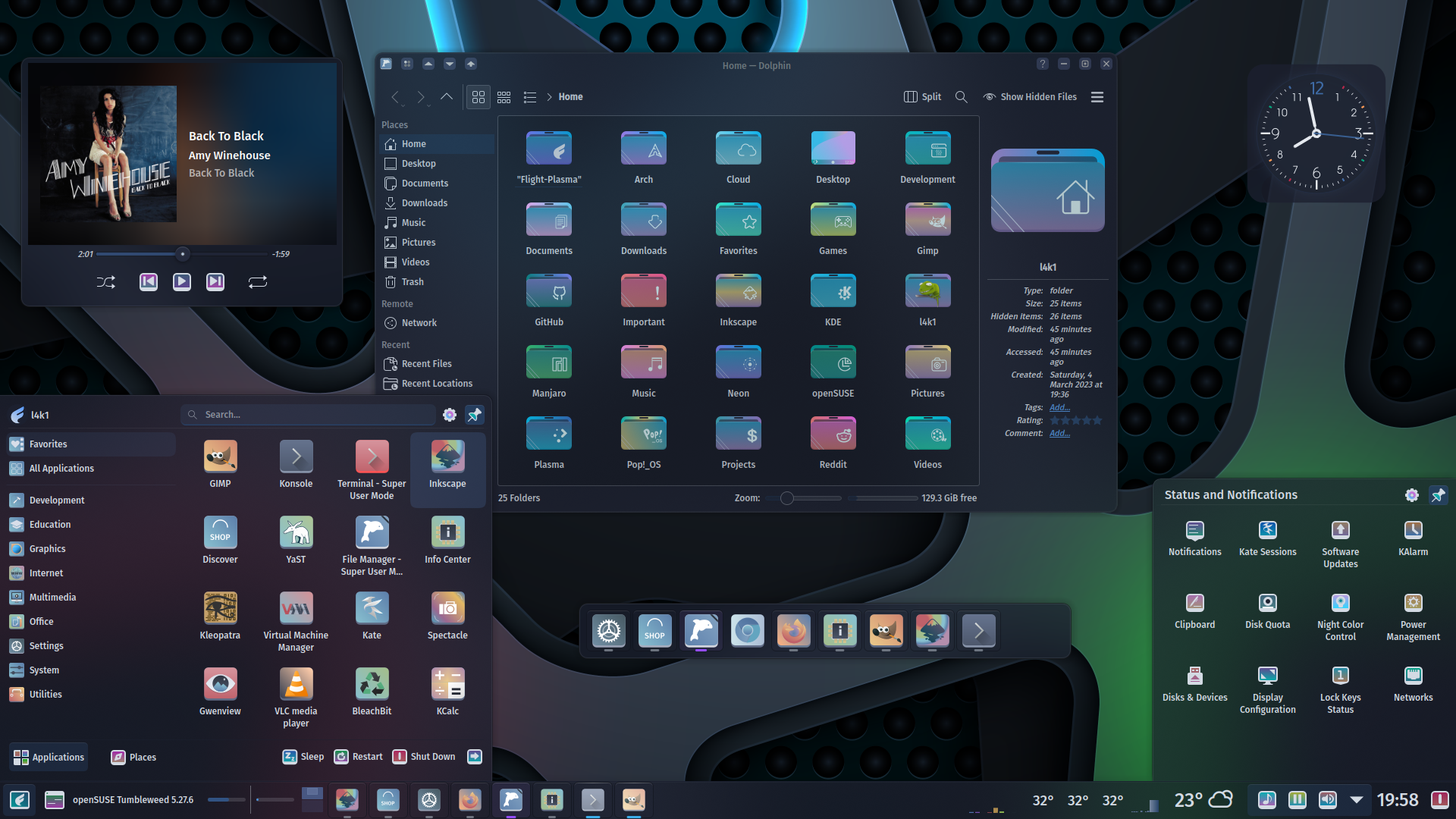
Task: Skip to next track in media player
Action: pos(215,282)
